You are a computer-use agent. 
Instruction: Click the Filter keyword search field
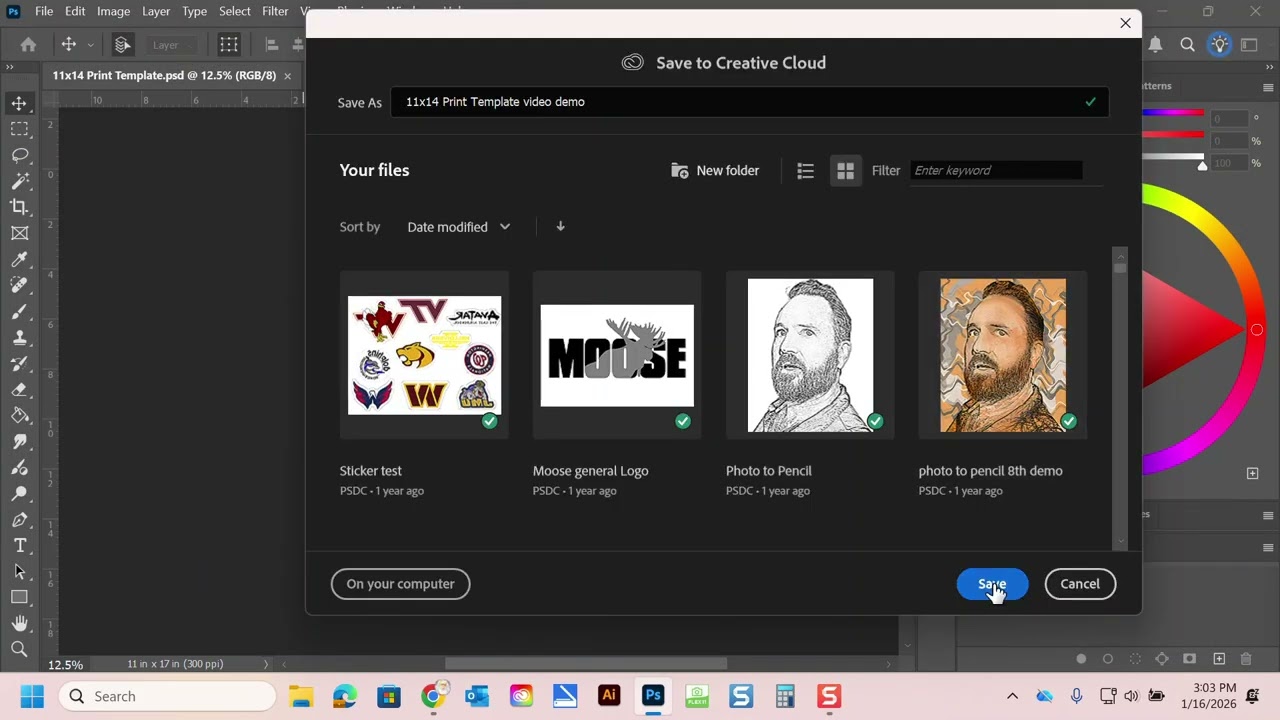click(996, 171)
